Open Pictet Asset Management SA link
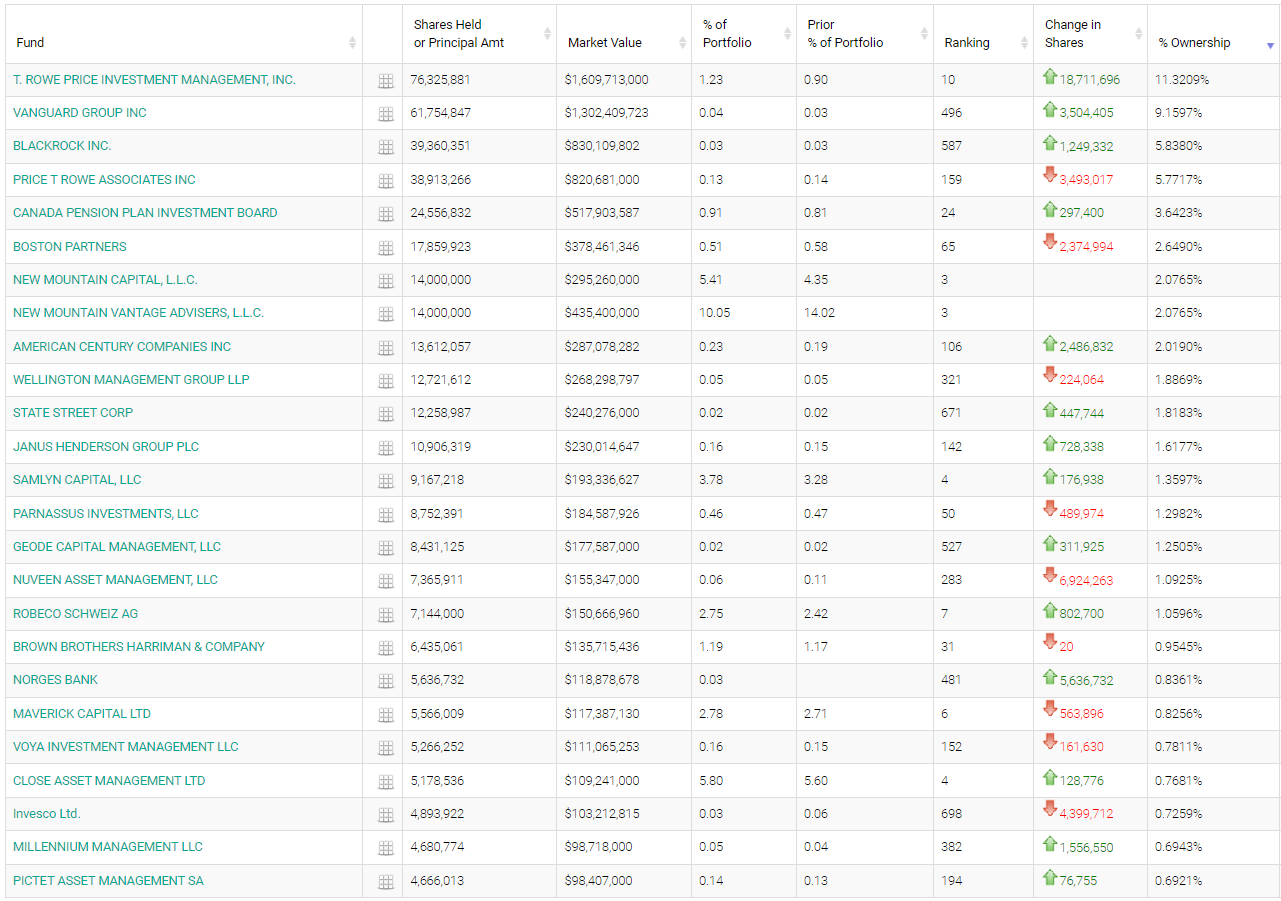 click(x=108, y=881)
